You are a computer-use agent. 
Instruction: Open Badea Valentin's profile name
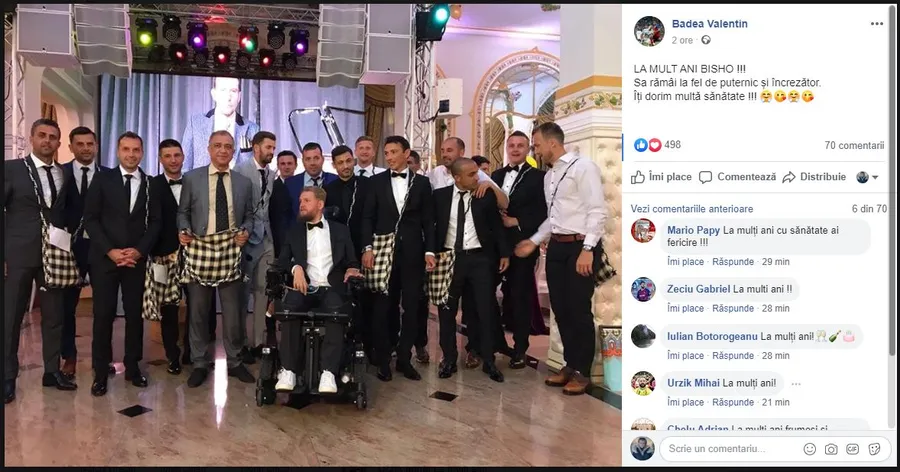709,24
